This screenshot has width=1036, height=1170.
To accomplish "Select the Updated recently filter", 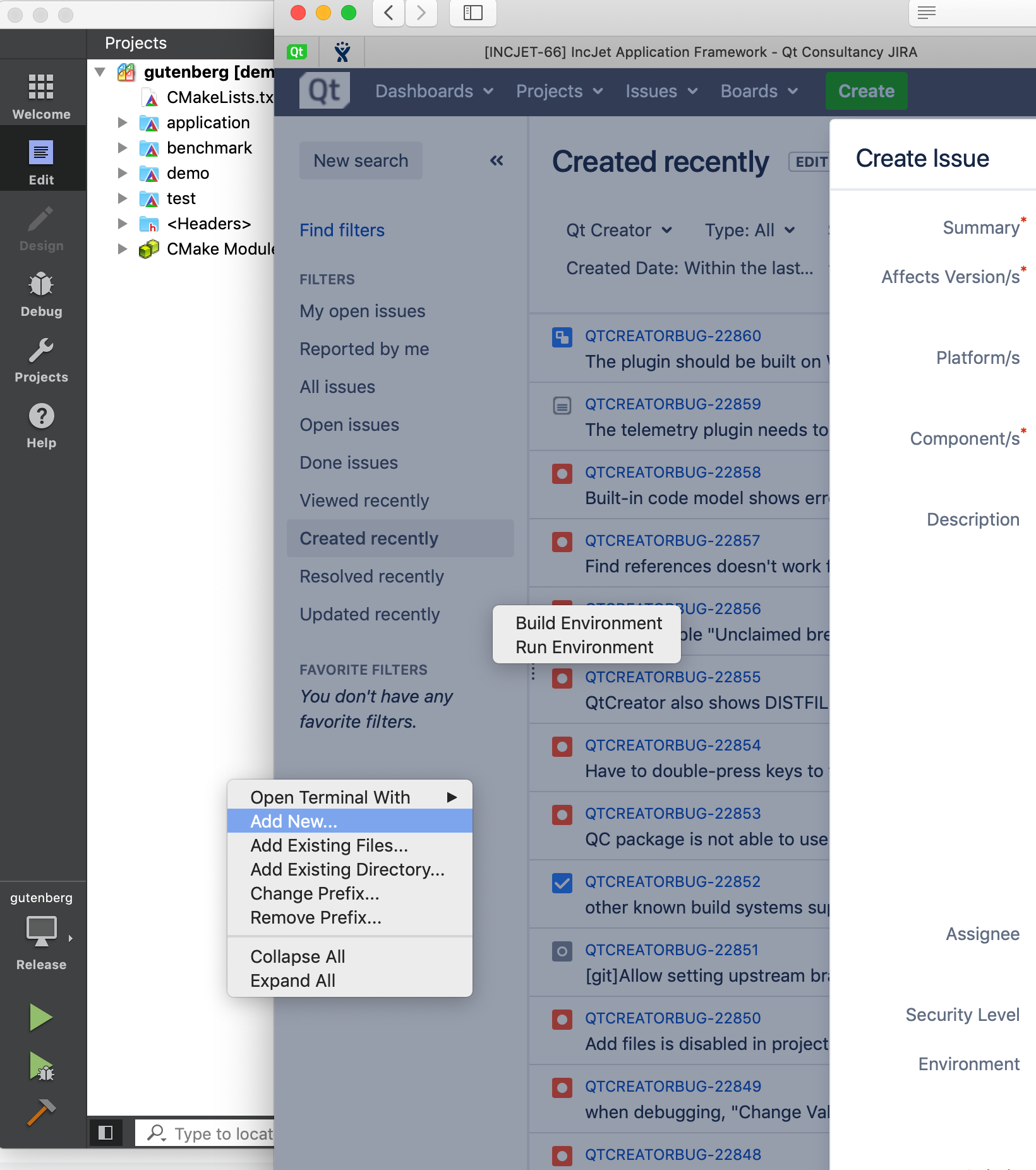I will pos(370,614).
